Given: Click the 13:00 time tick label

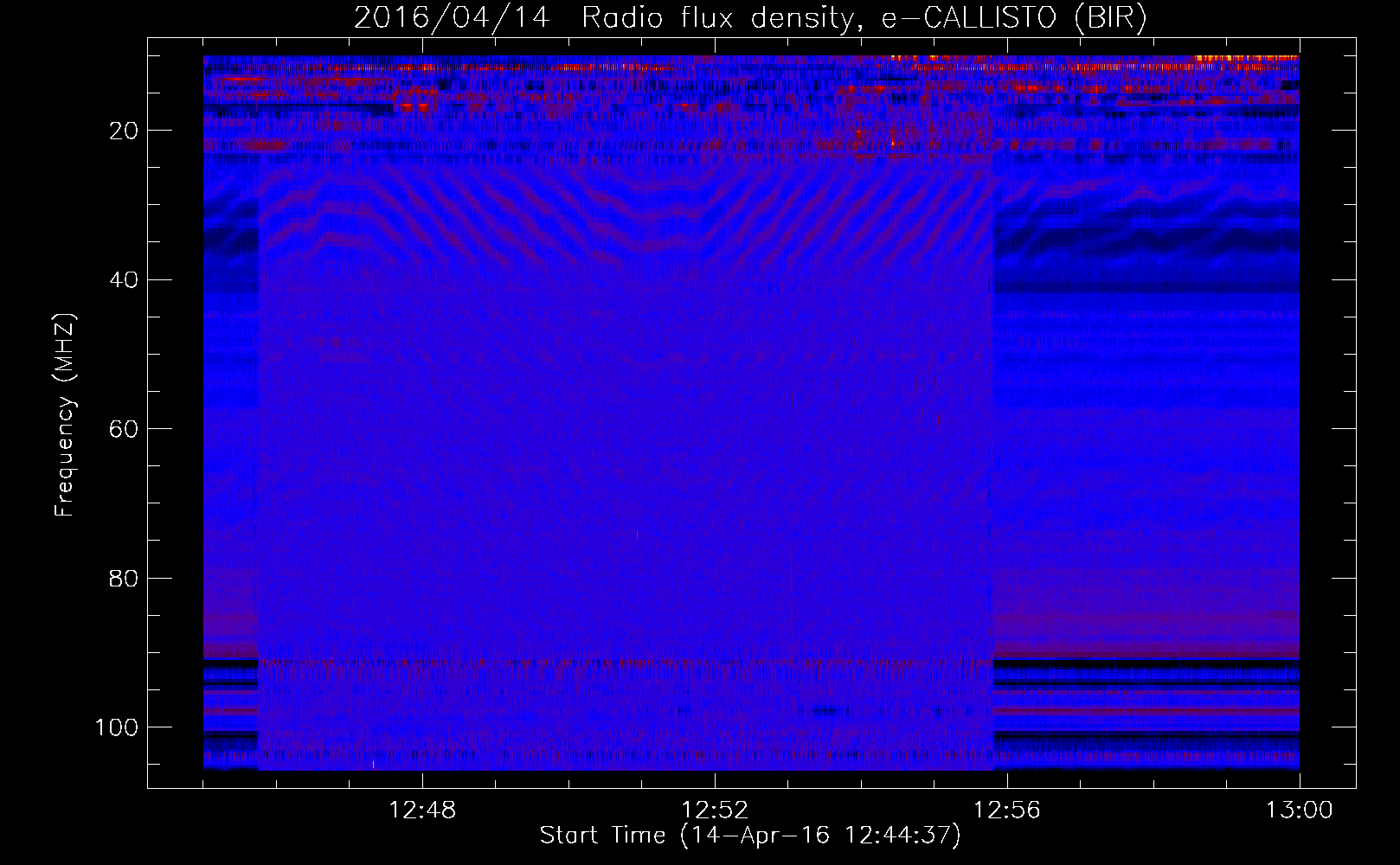Looking at the screenshot, I should click(x=1300, y=811).
